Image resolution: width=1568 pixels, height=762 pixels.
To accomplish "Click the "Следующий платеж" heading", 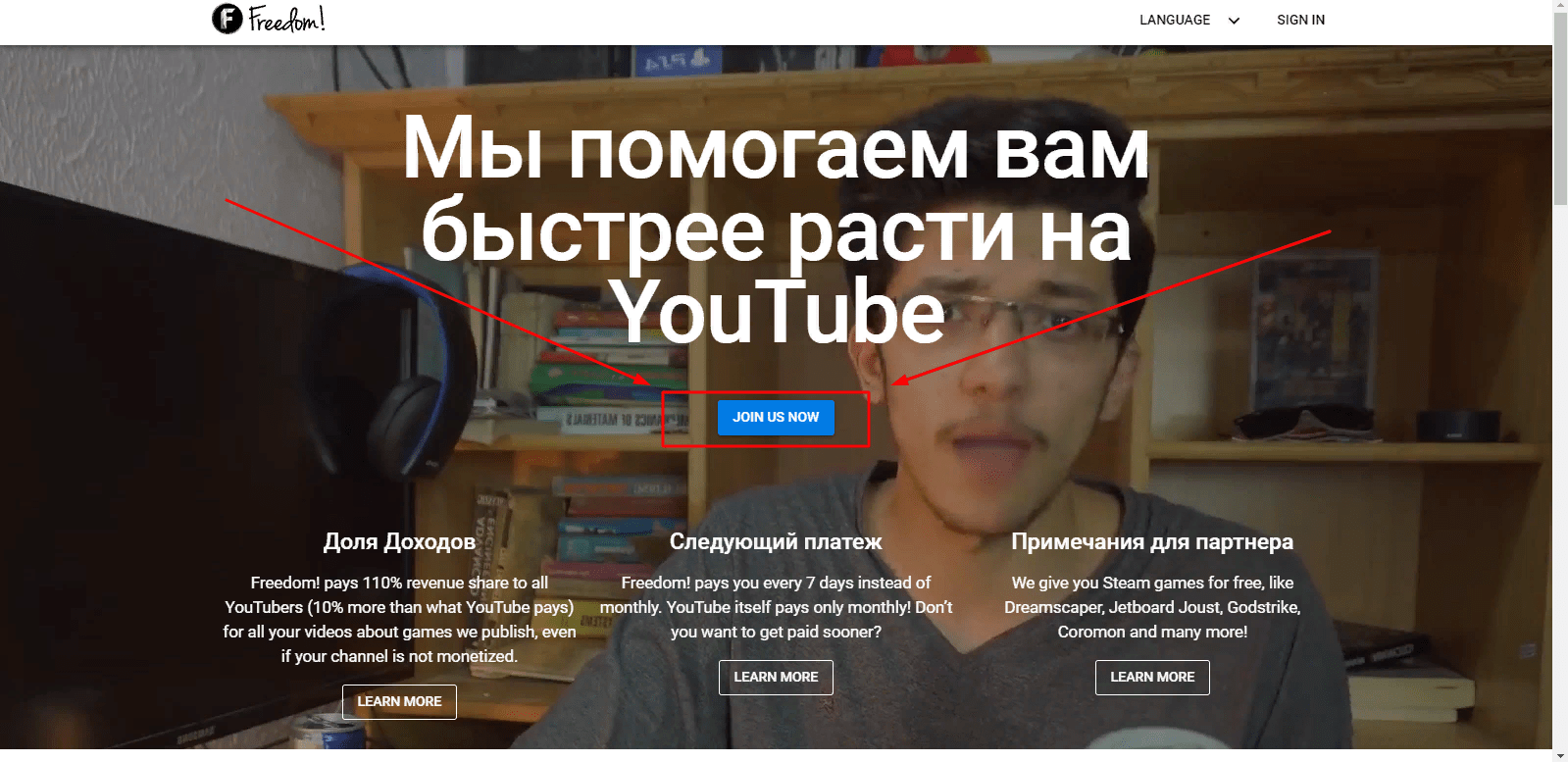I will click(776, 541).
